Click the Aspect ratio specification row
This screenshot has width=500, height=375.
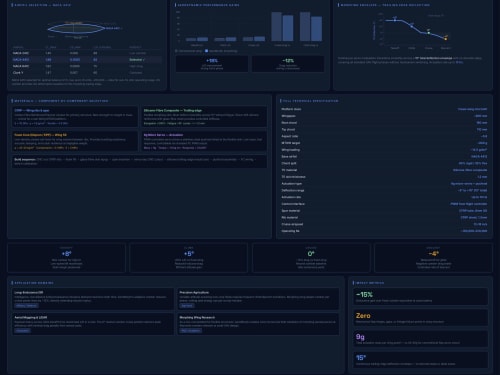[x=384, y=136]
